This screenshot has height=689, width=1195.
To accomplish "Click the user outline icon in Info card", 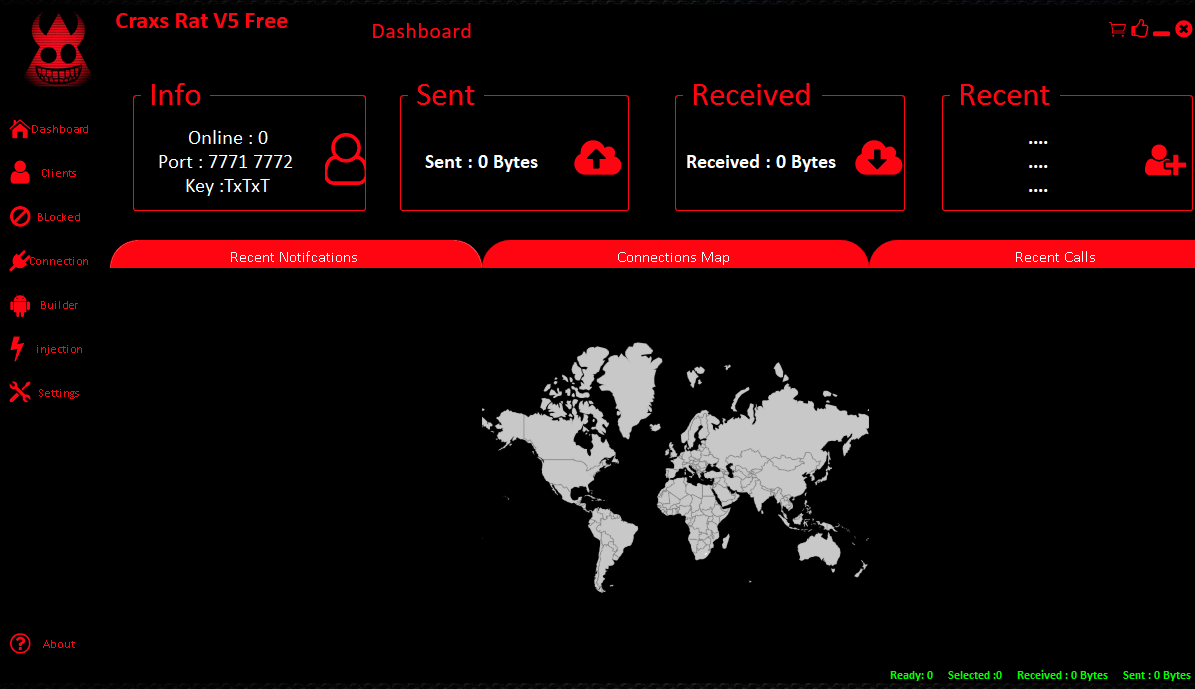I will point(345,159).
